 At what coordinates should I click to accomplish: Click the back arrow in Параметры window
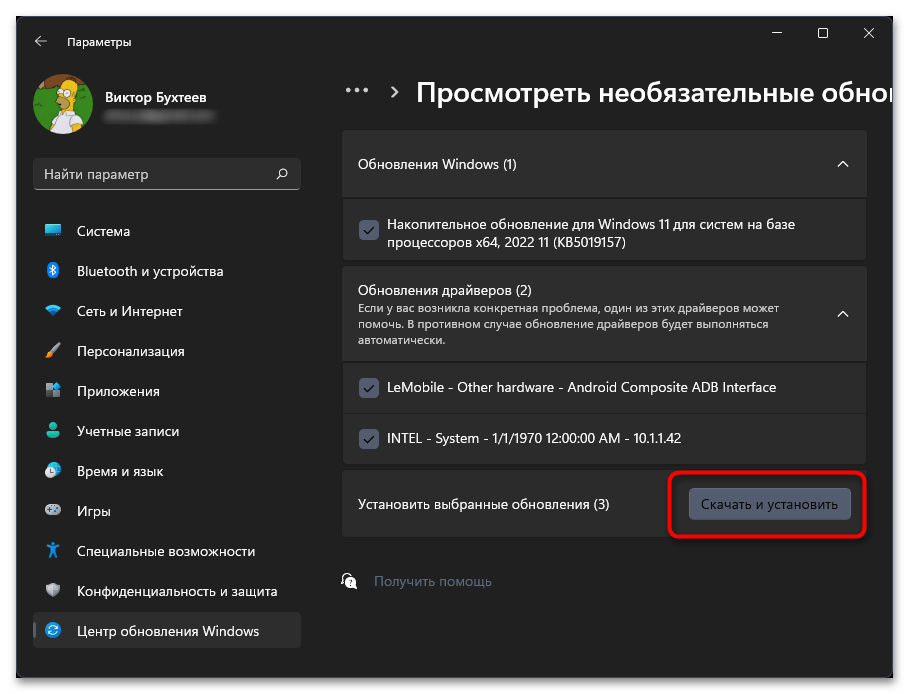[x=41, y=41]
